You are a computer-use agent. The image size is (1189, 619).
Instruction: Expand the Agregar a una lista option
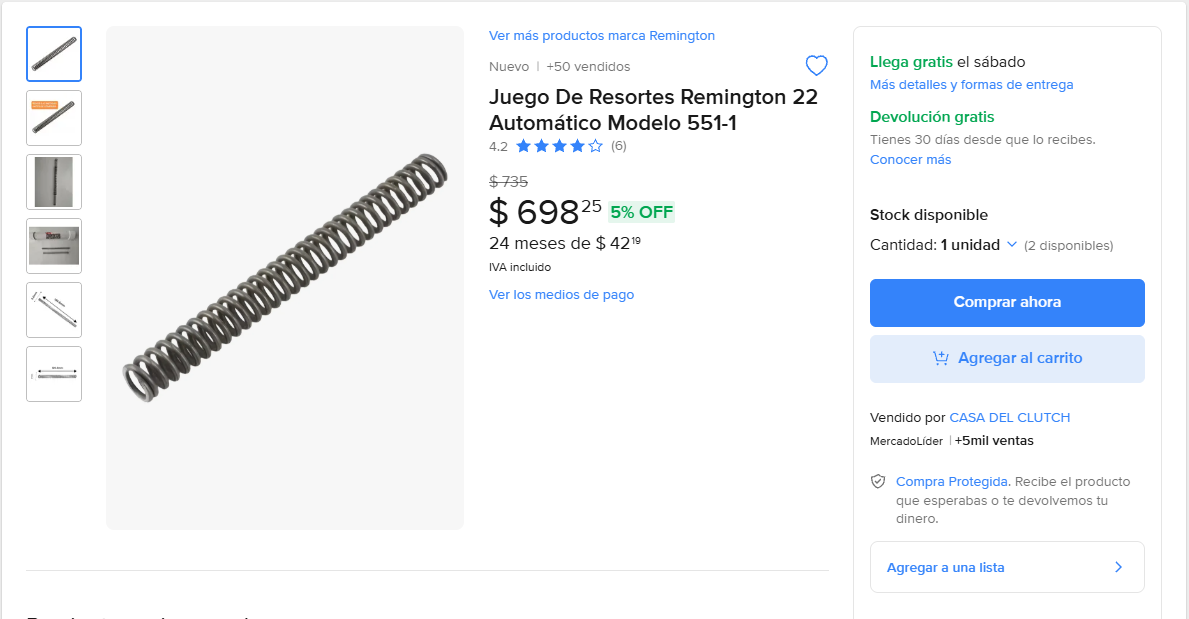coord(1007,568)
